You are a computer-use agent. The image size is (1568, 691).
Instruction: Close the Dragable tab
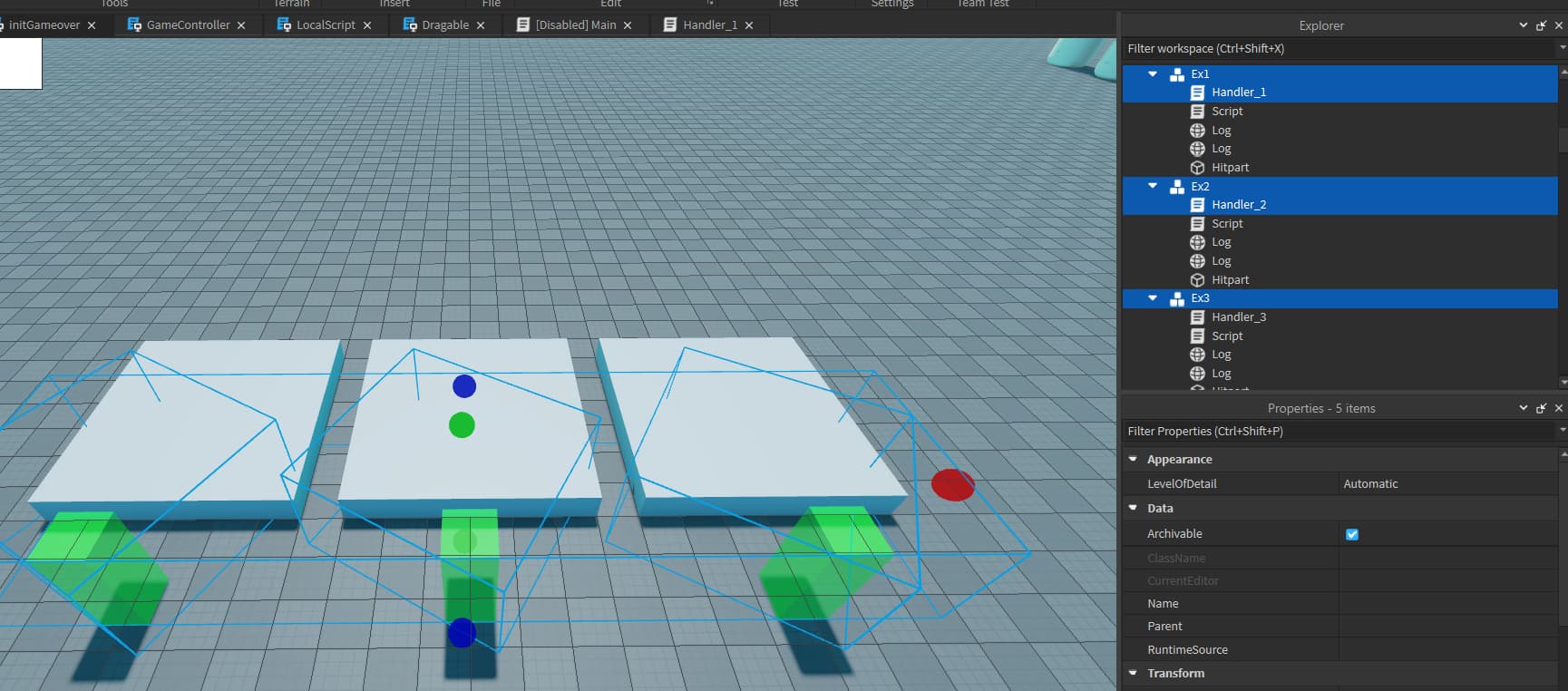pyautogui.click(x=481, y=25)
